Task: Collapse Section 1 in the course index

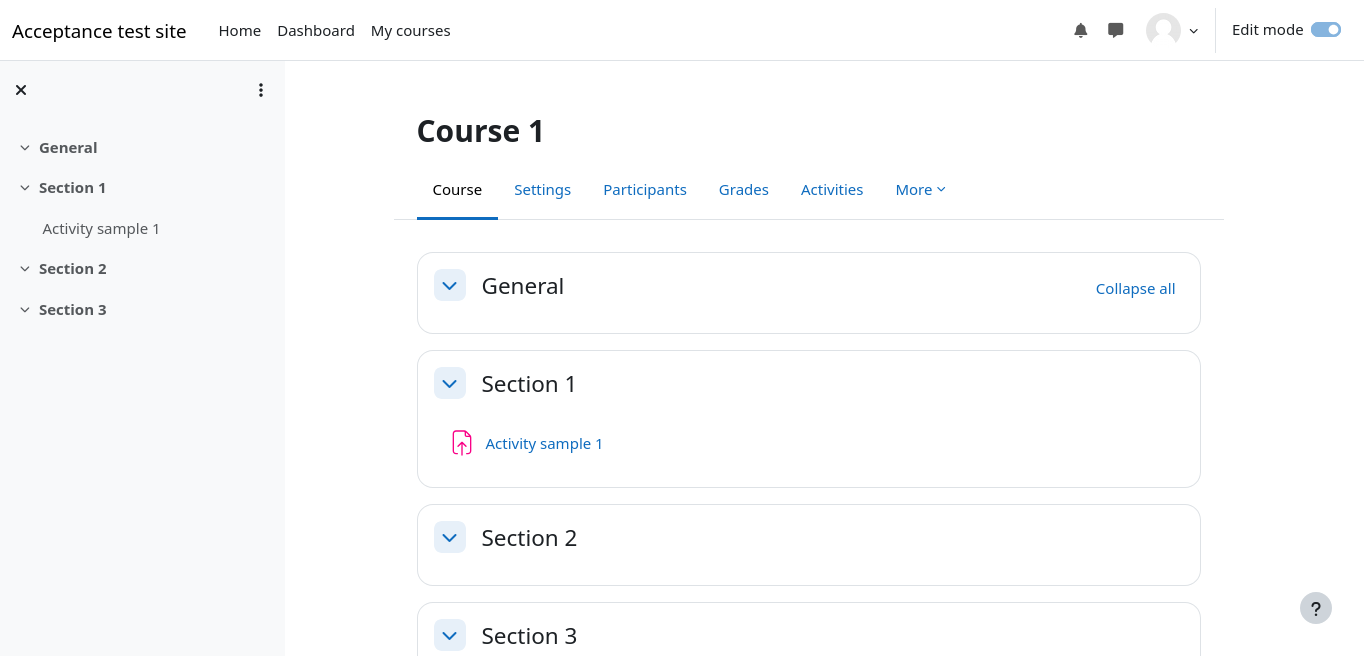Action: [25, 188]
